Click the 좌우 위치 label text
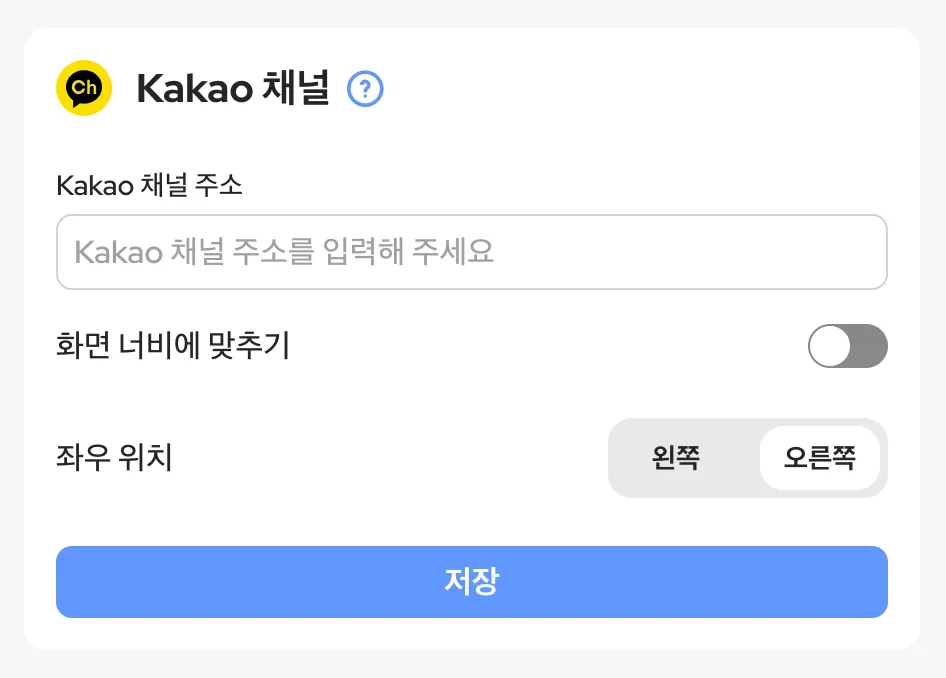Screen dimensions: 946x678 tap(114, 458)
